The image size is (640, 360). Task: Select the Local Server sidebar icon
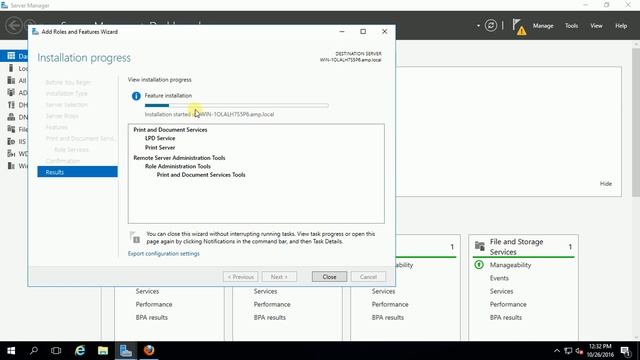[x=11, y=68]
